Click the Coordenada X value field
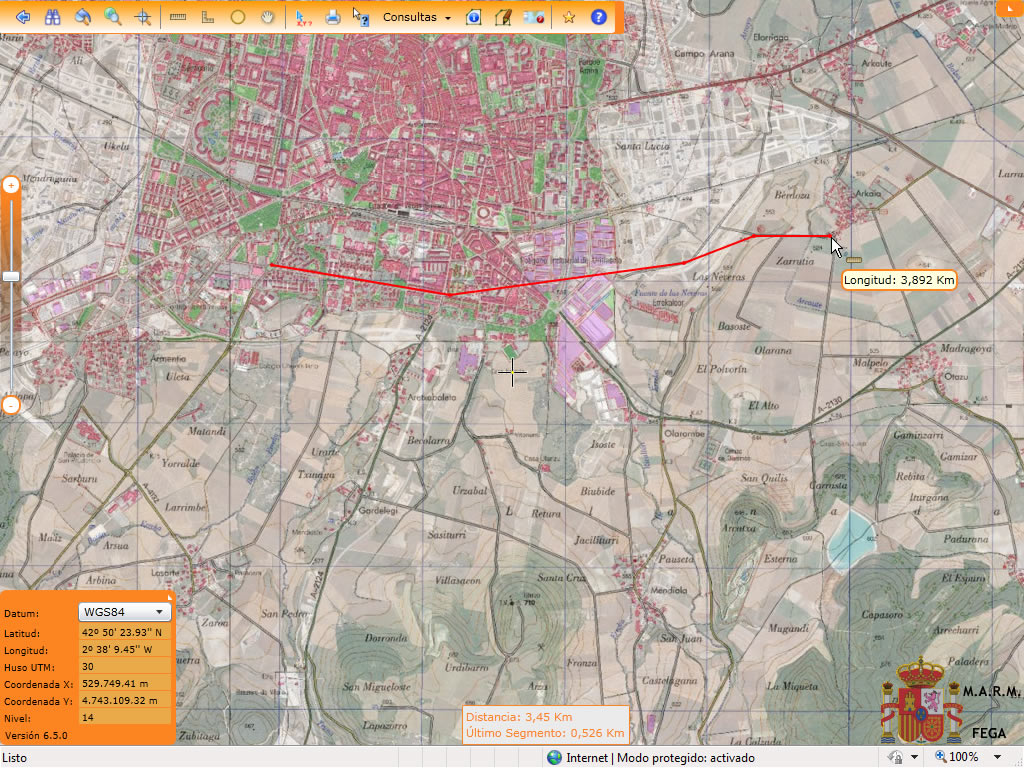The height and width of the screenshot is (768, 1024). (x=124, y=684)
